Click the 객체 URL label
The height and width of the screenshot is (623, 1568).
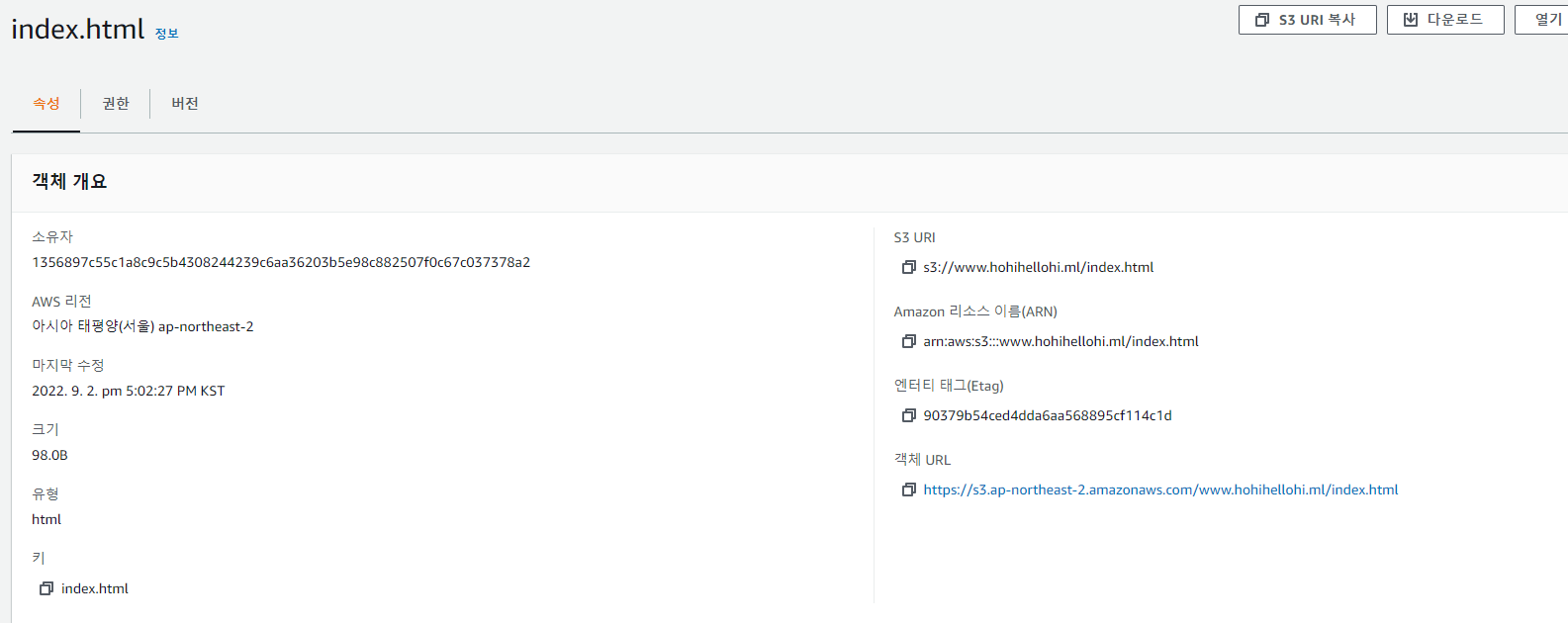(922, 460)
